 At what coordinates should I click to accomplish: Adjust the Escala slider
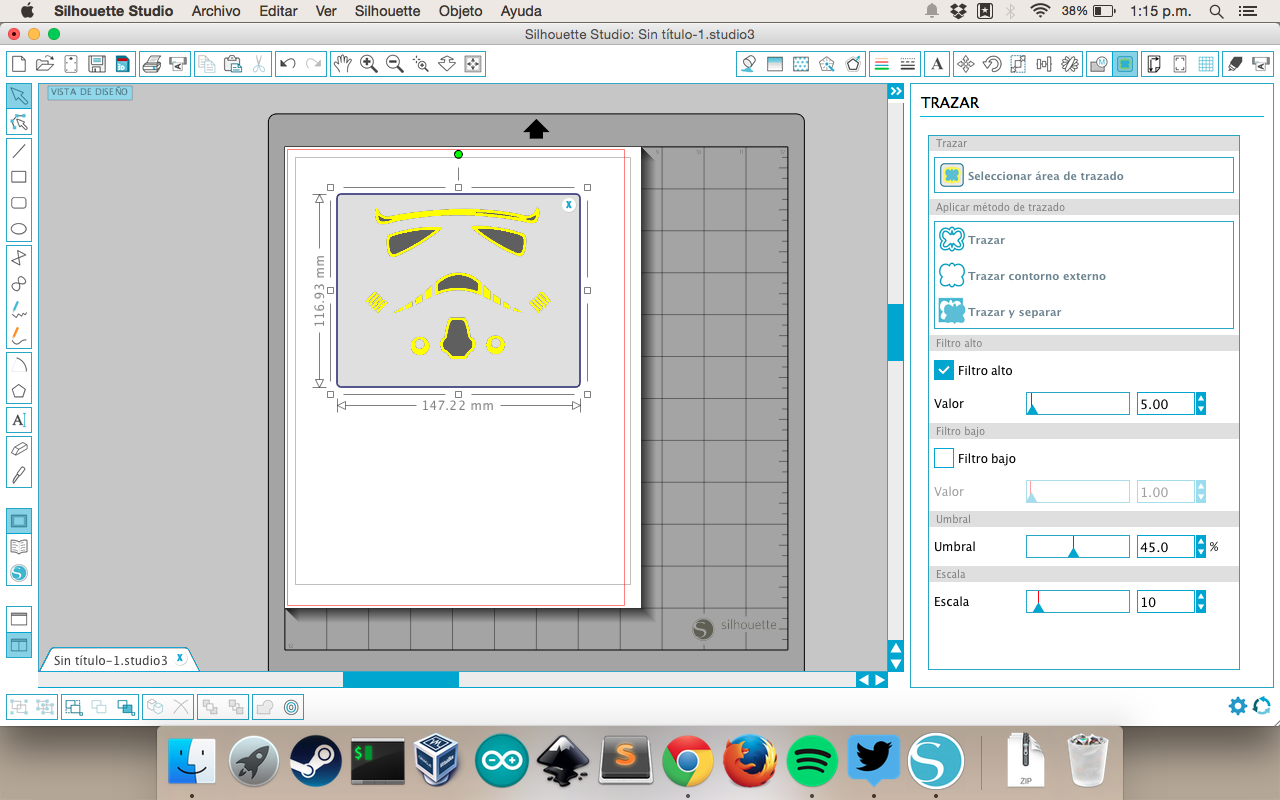click(1077, 602)
